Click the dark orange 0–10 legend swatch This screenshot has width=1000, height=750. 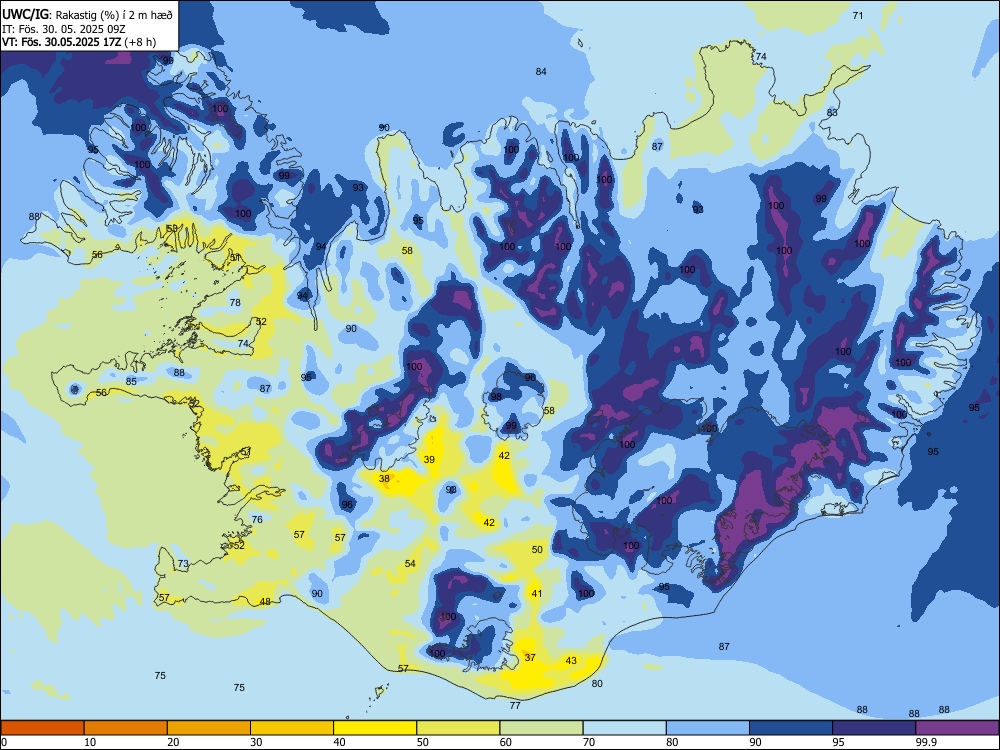click(x=42, y=728)
